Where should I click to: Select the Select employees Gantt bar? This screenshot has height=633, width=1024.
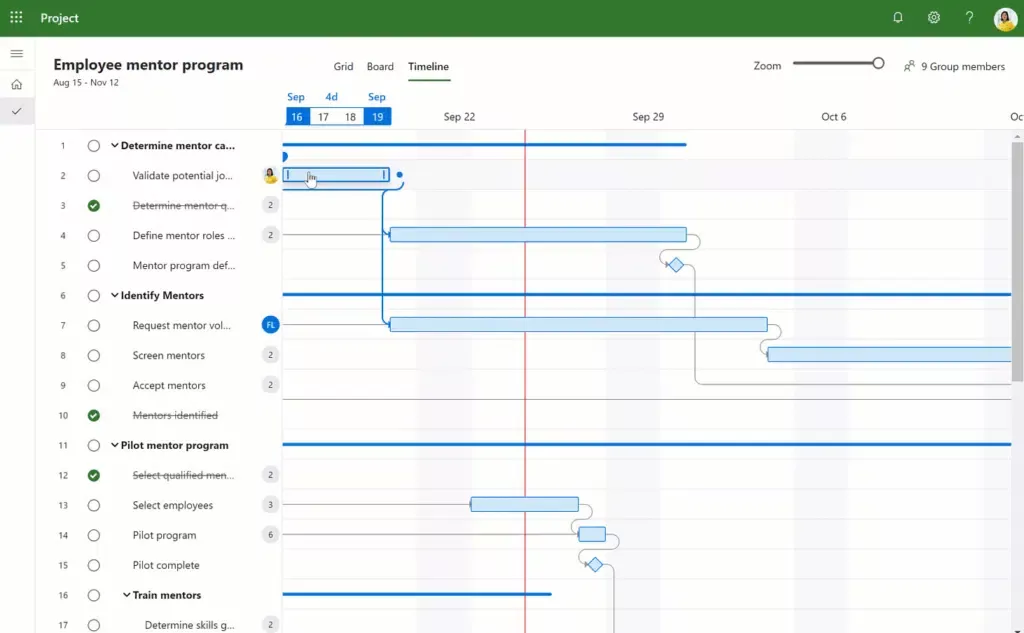click(x=524, y=504)
